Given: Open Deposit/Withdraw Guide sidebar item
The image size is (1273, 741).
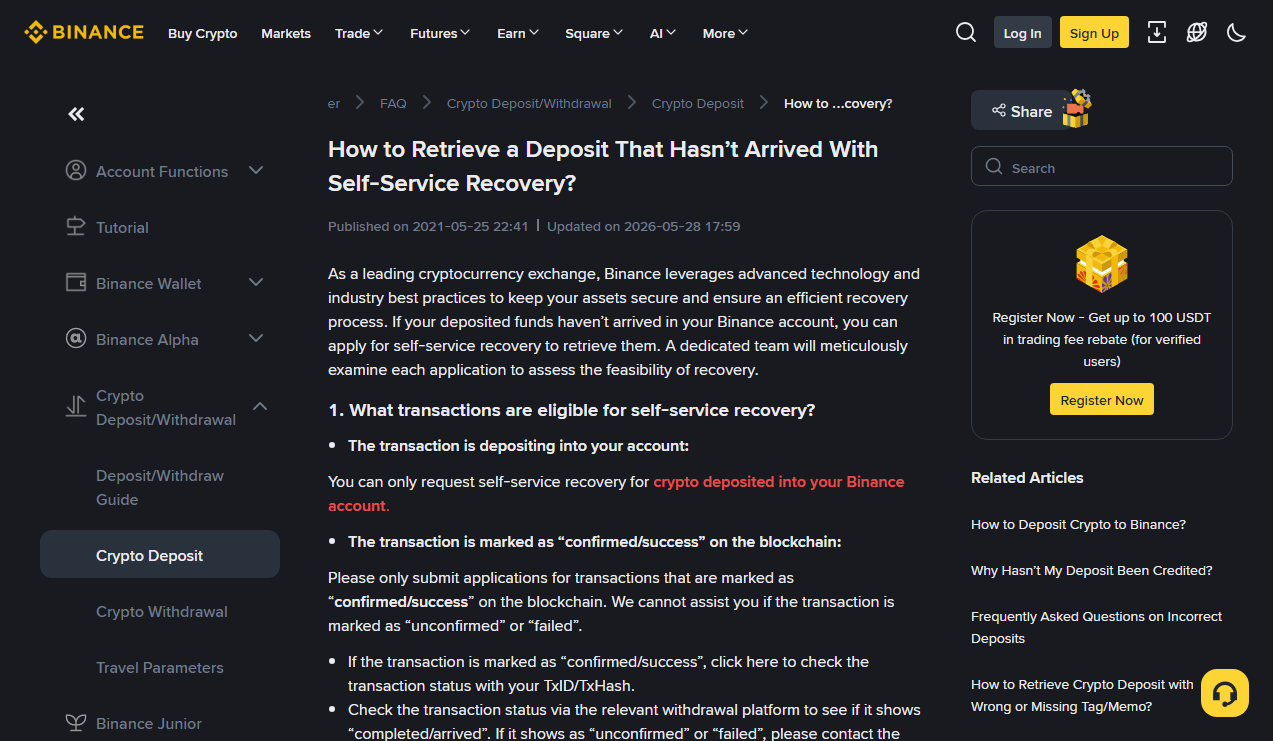Looking at the screenshot, I should (x=160, y=487).
